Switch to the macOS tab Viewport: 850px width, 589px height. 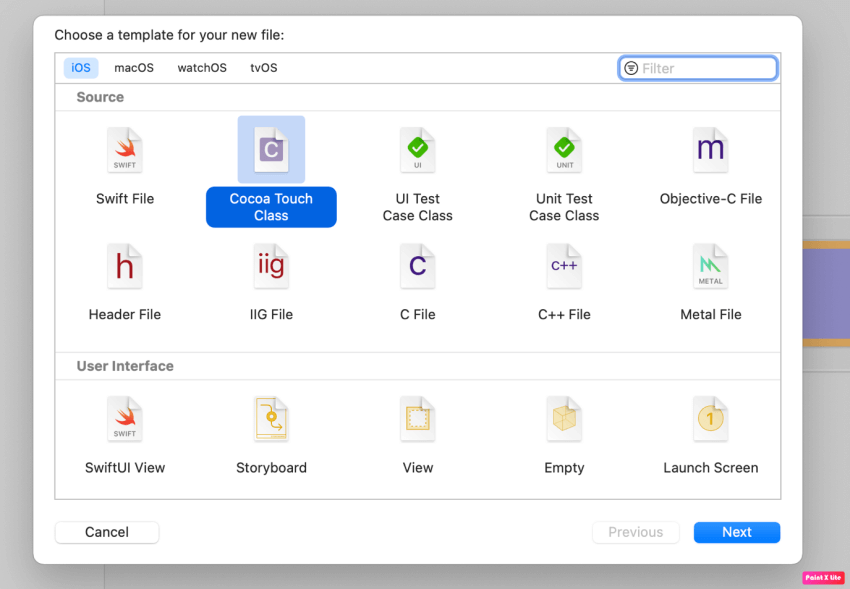click(133, 67)
